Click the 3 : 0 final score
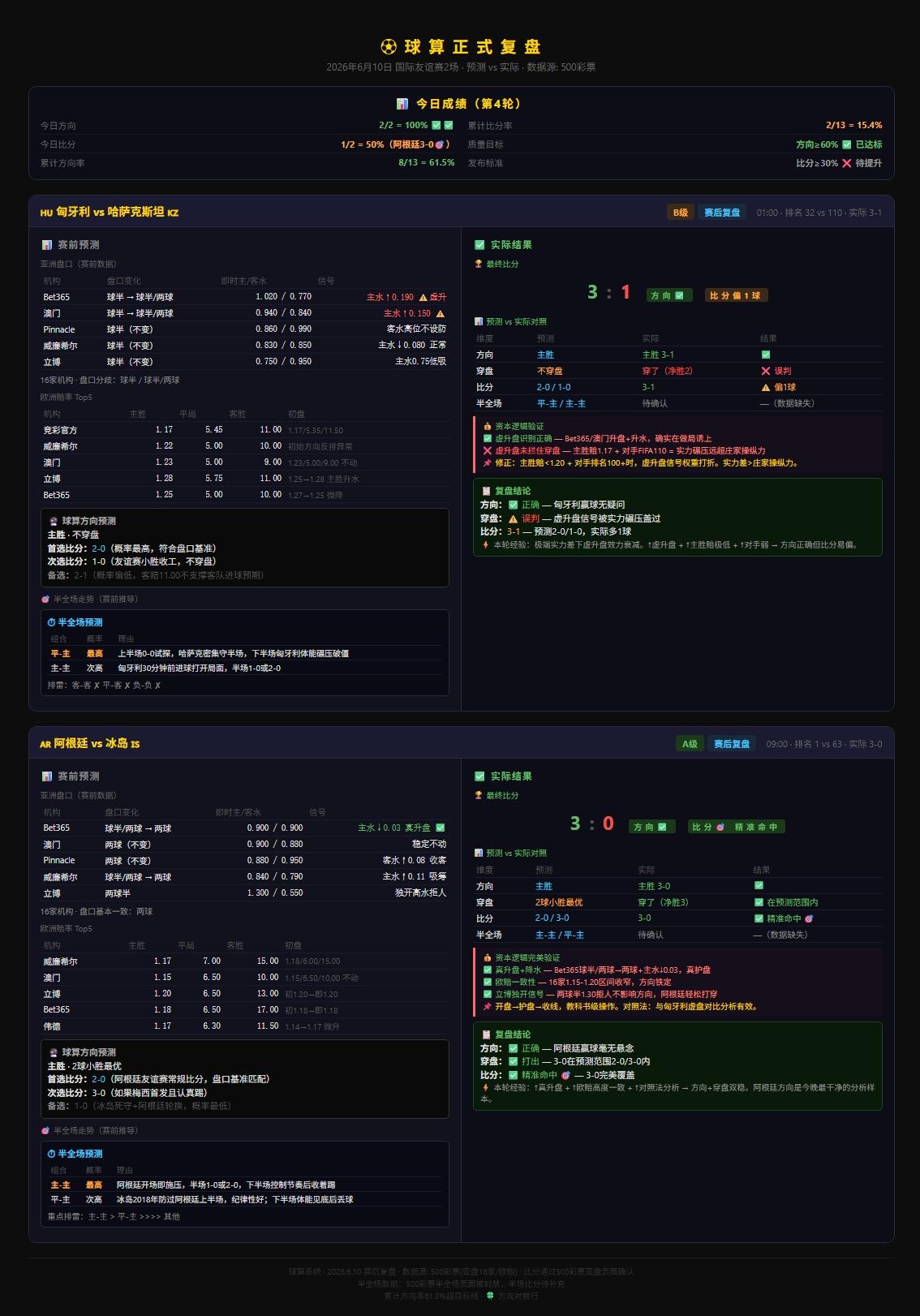Image resolution: width=920 pixels, height=1316 pixels. 592,824
